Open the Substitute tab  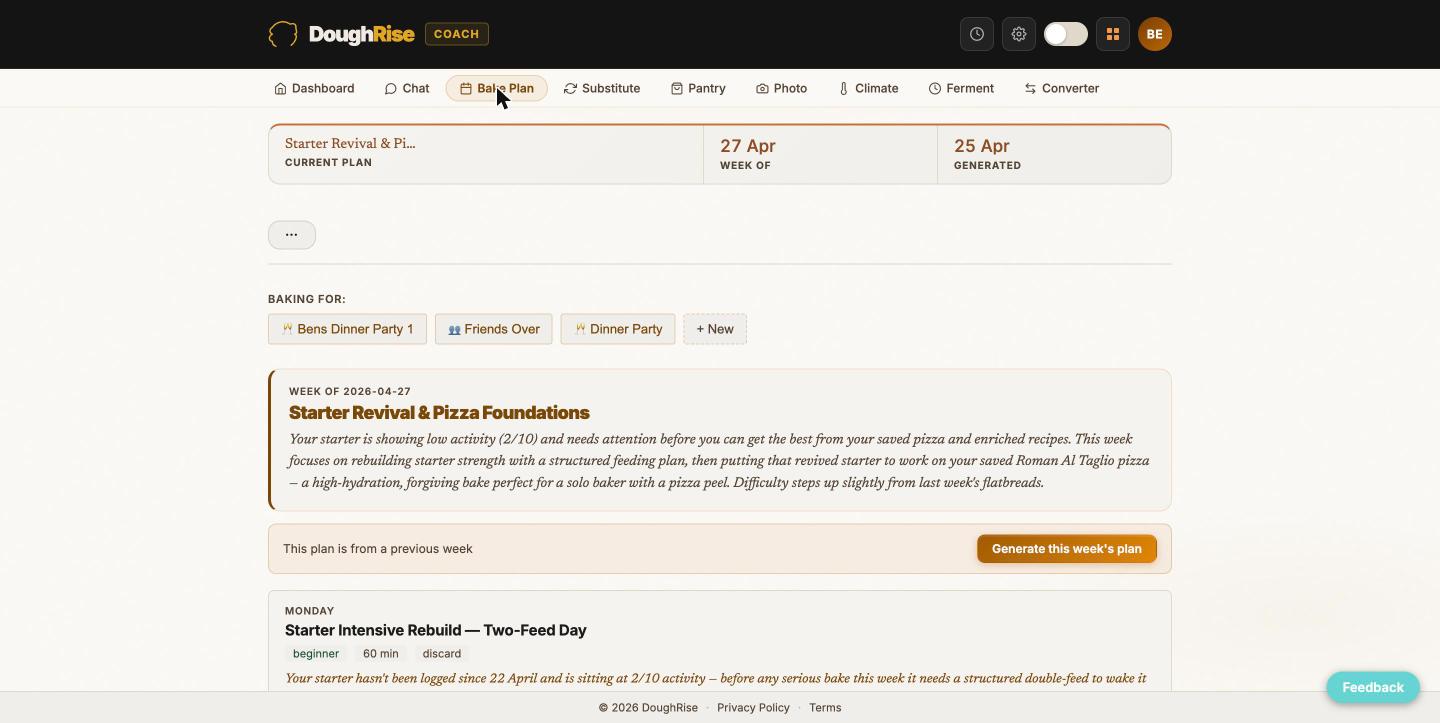click(602, 88)
